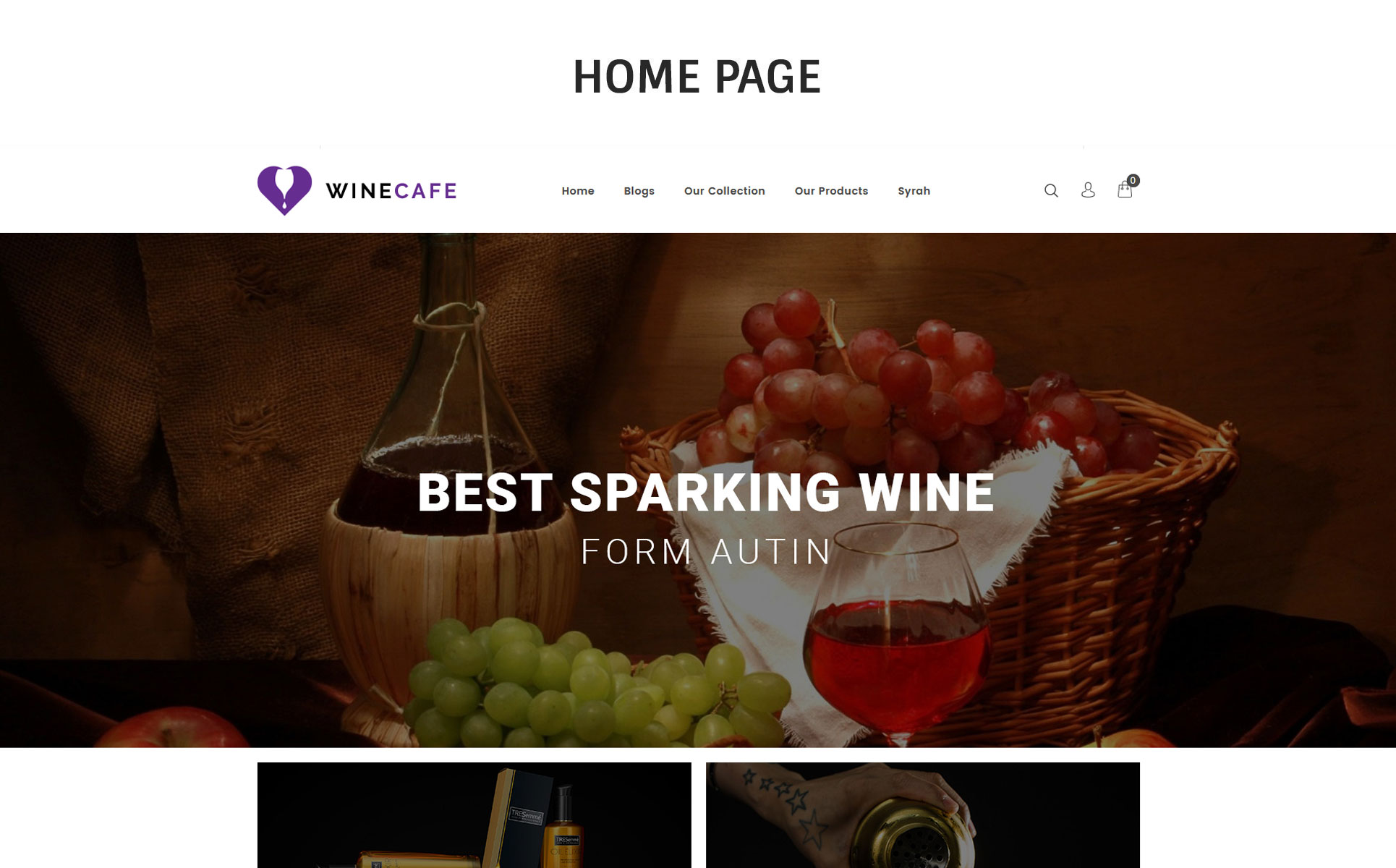Screen dimensions: 1396x868
Task: Open the Our Collection menu
Action: pos(725,191)
